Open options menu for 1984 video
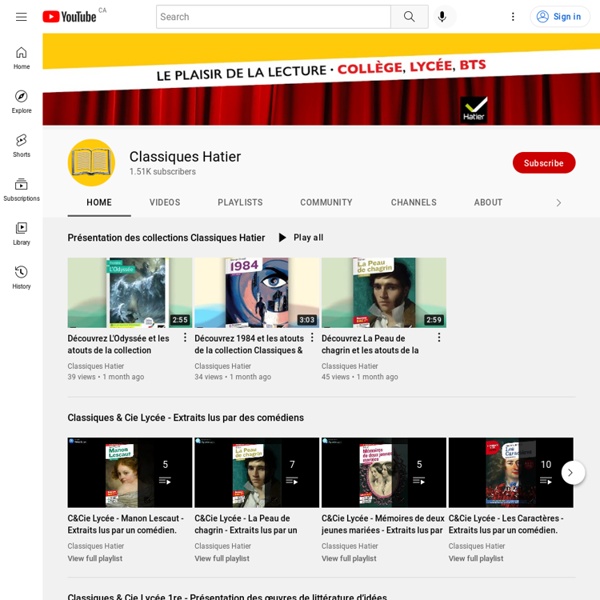Viewport: 600px width, 600px height. click(312, 338)
